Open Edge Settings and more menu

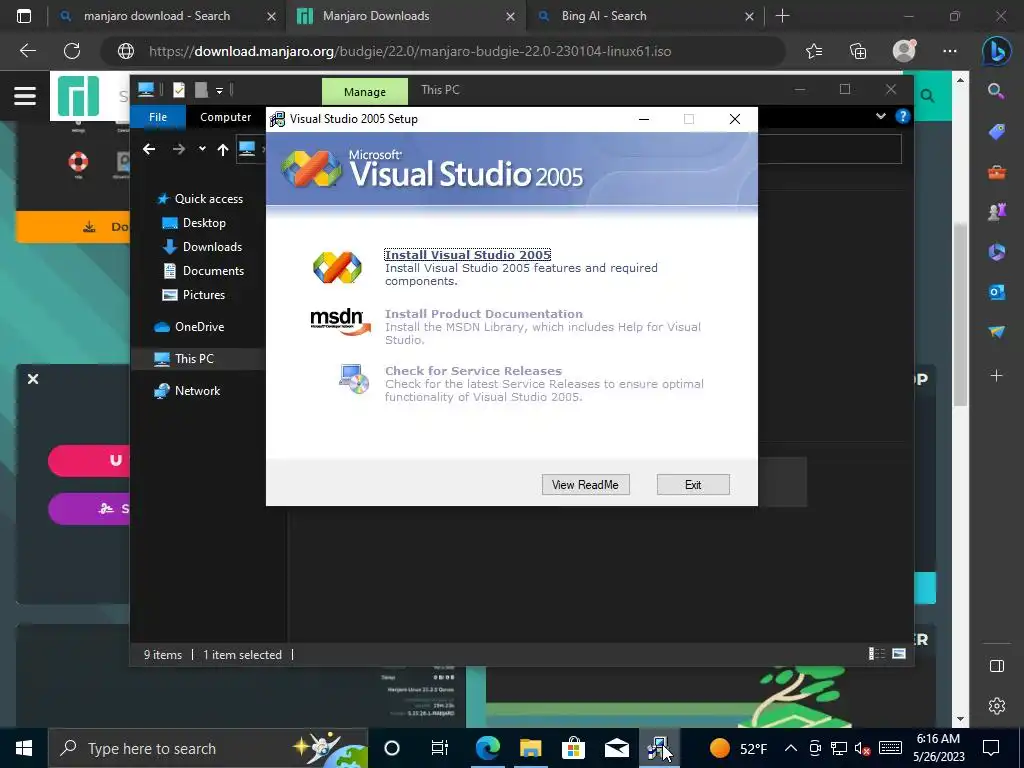click(x=950, y=51)
